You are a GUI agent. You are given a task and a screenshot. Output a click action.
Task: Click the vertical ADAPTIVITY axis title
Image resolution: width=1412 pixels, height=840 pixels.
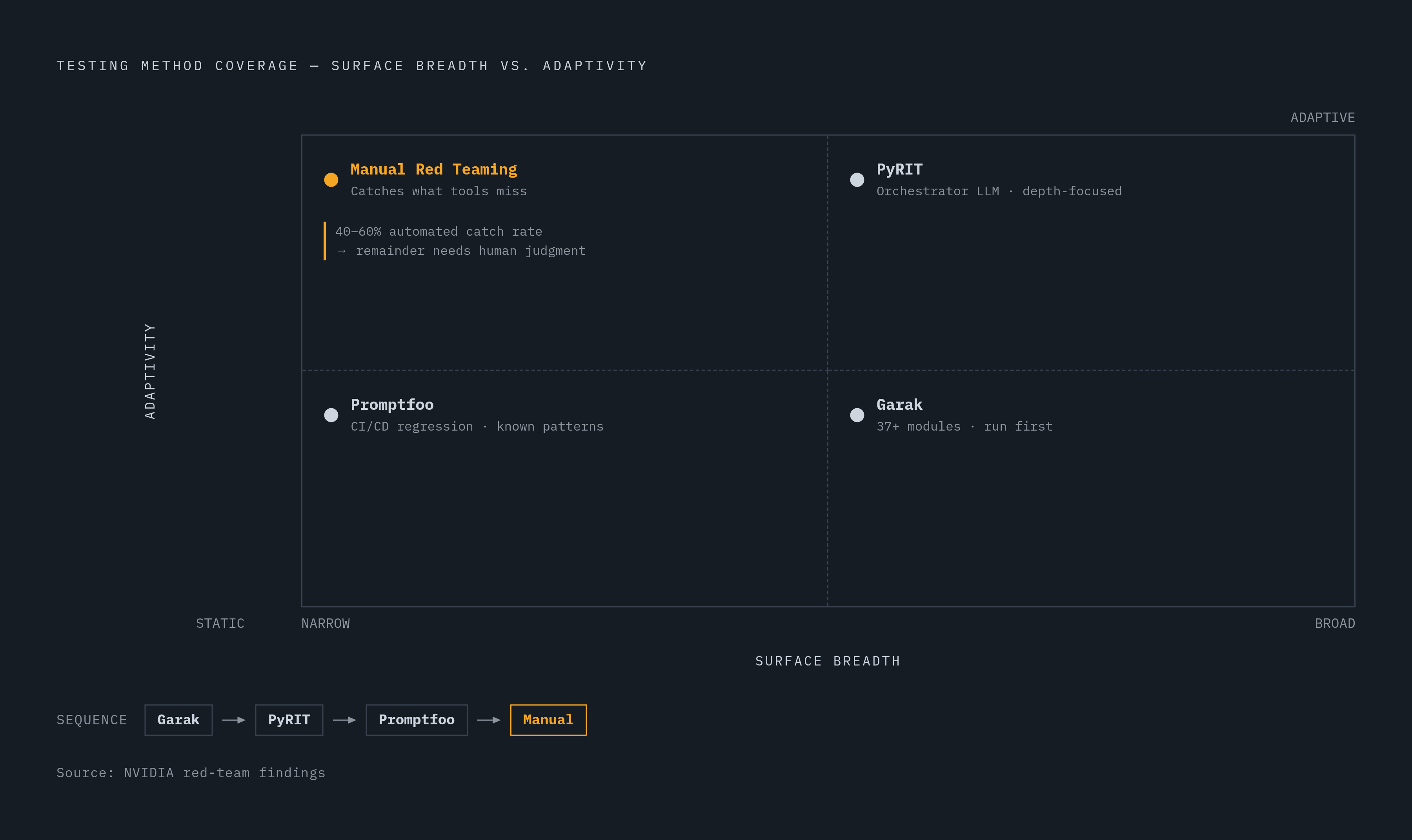(x=150, y=371)
